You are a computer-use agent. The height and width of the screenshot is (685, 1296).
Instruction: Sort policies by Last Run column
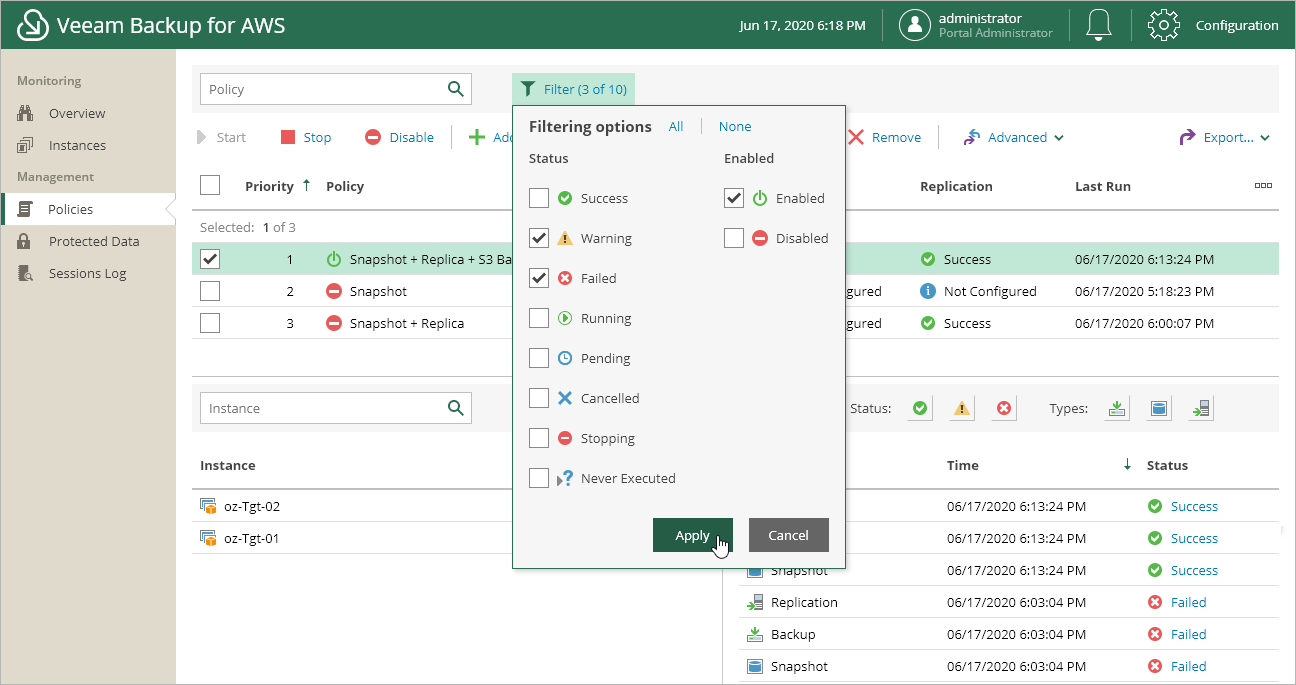pos(1103,186)
